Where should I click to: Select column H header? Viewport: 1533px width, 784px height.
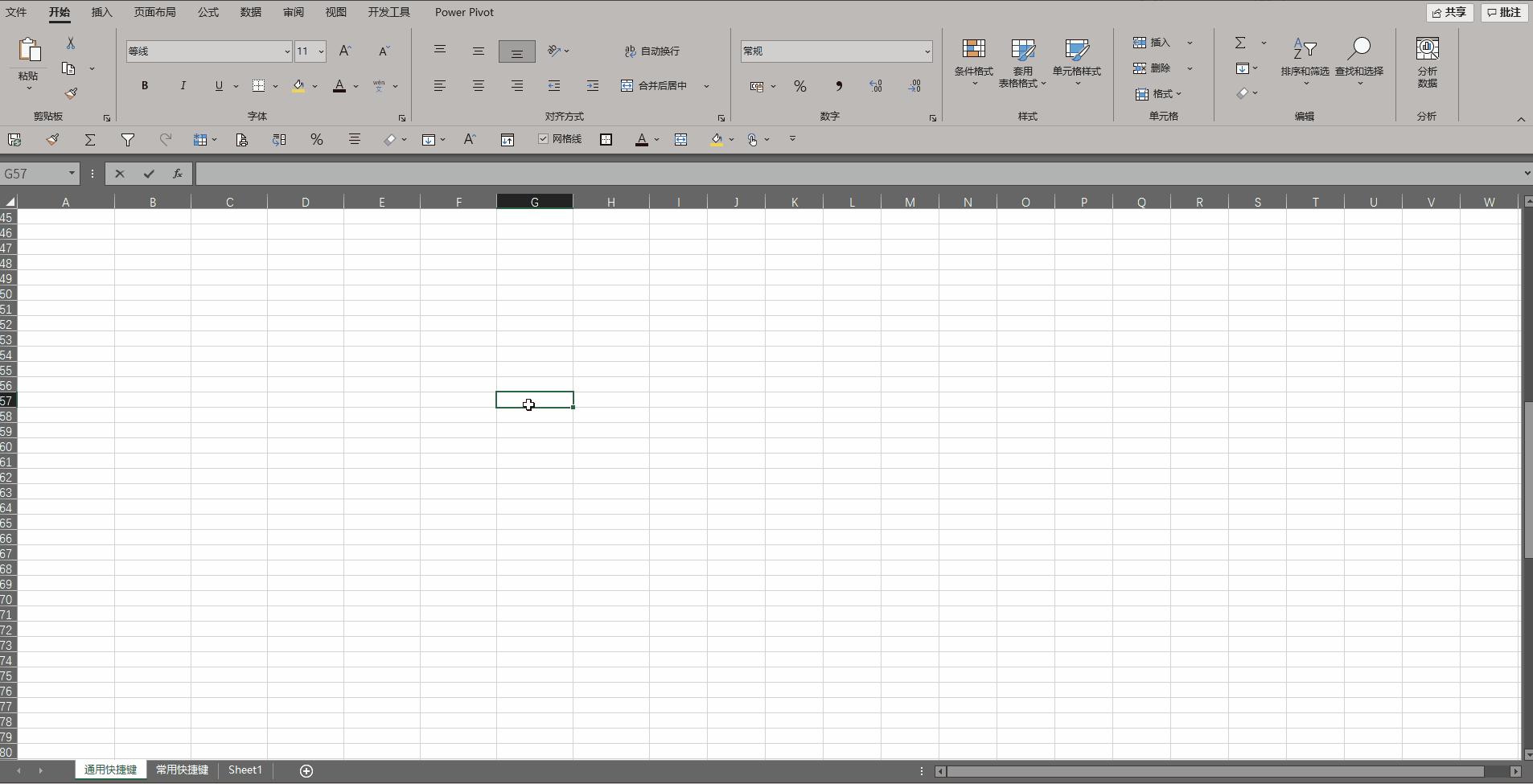coord(611,202)
